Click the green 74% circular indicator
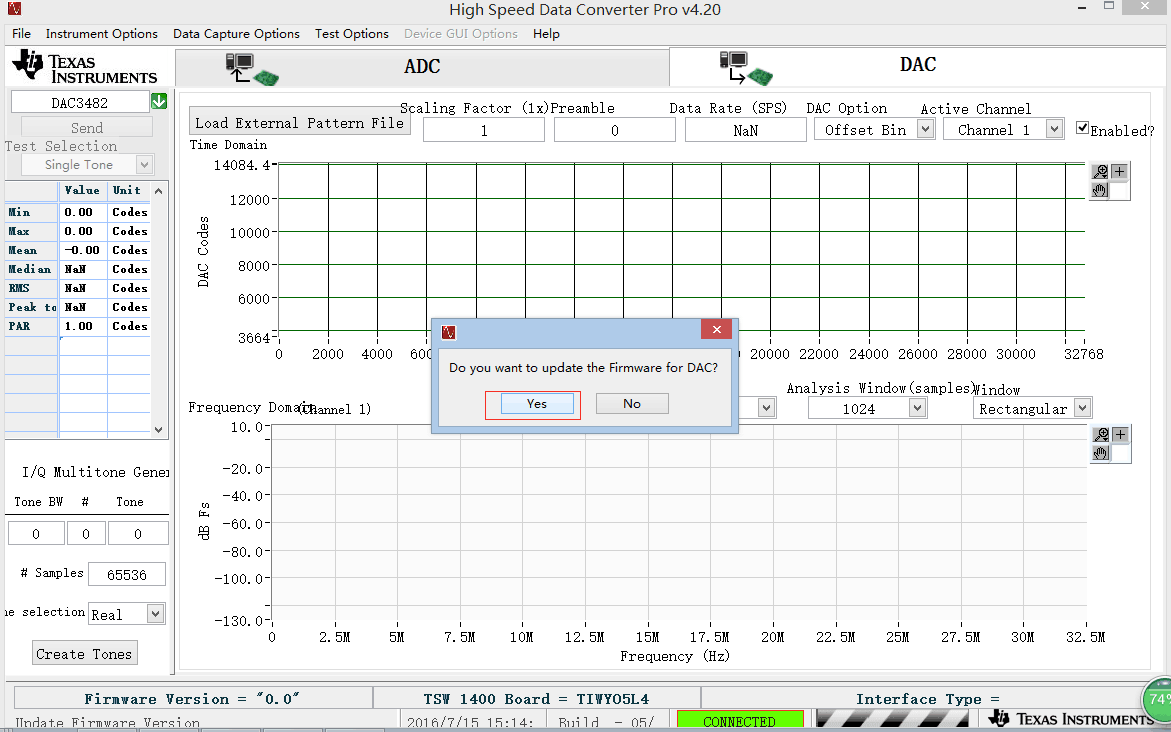This screenshot has width=1171, height=732. pos(1158,701)
